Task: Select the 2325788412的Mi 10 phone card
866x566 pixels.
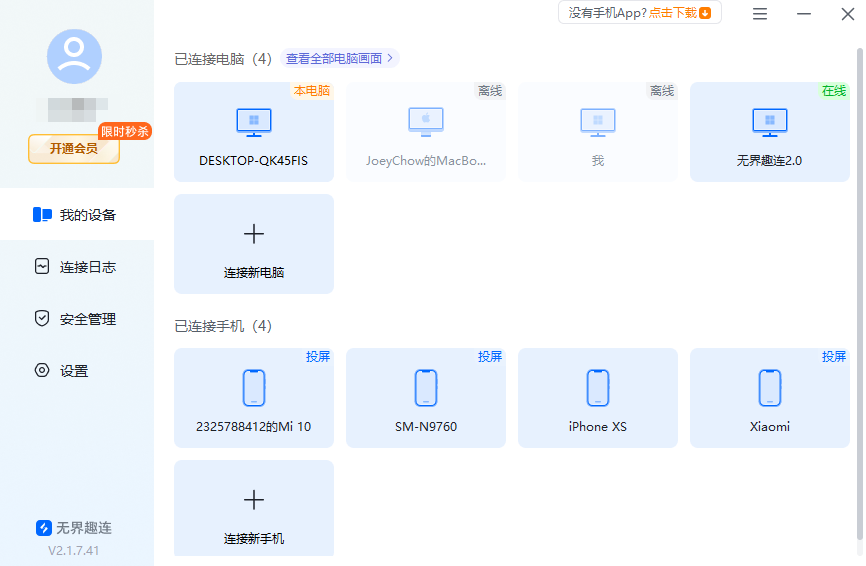Action: tap(254, 398)
